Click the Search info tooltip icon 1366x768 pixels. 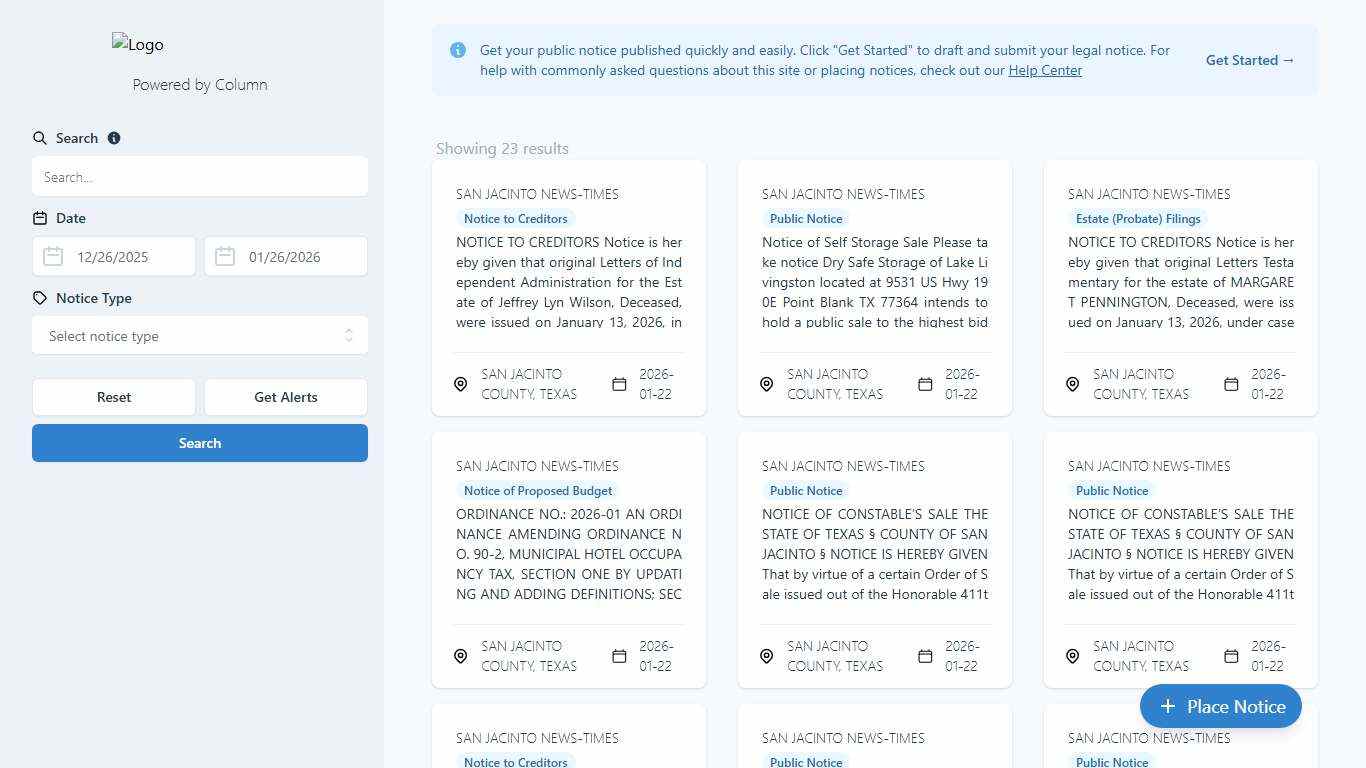click(x=114, y=138)
